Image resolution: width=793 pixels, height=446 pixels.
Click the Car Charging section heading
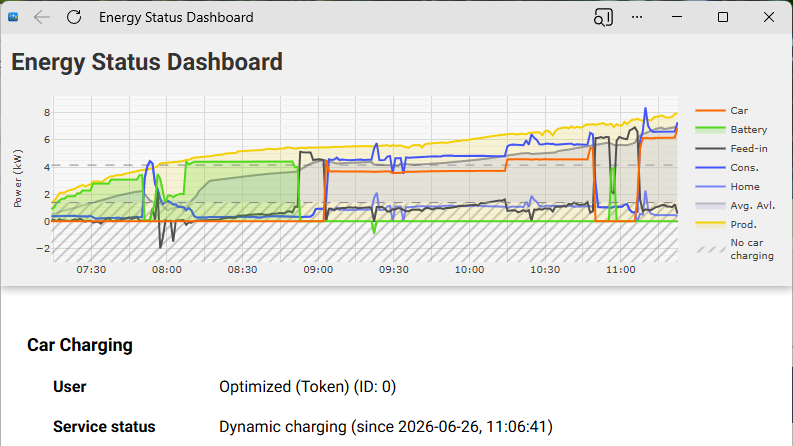[80, 345]
